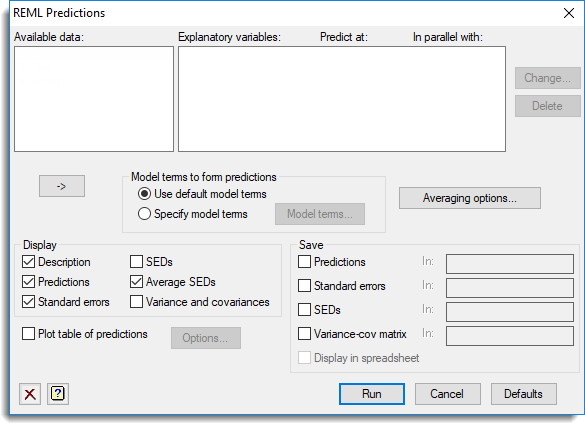Click the arrow transfer button

(x=62, y=186)
